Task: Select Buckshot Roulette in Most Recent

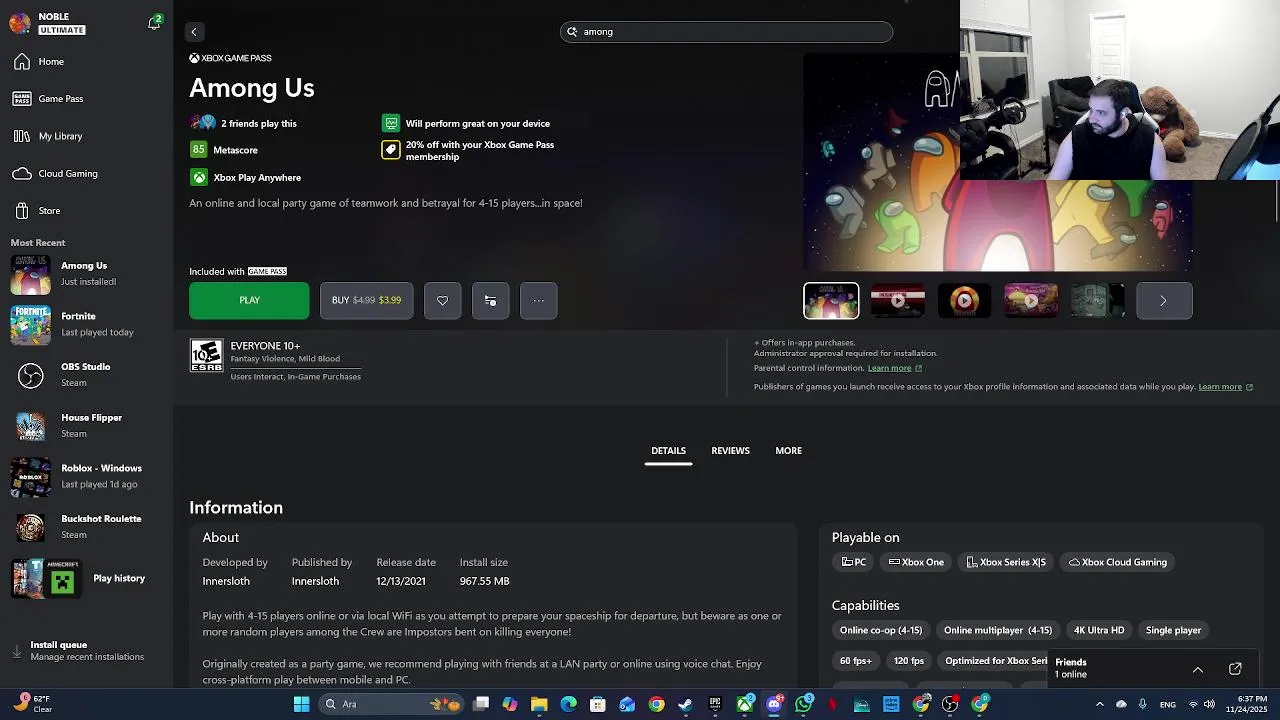Action: (x=87, y=527)
